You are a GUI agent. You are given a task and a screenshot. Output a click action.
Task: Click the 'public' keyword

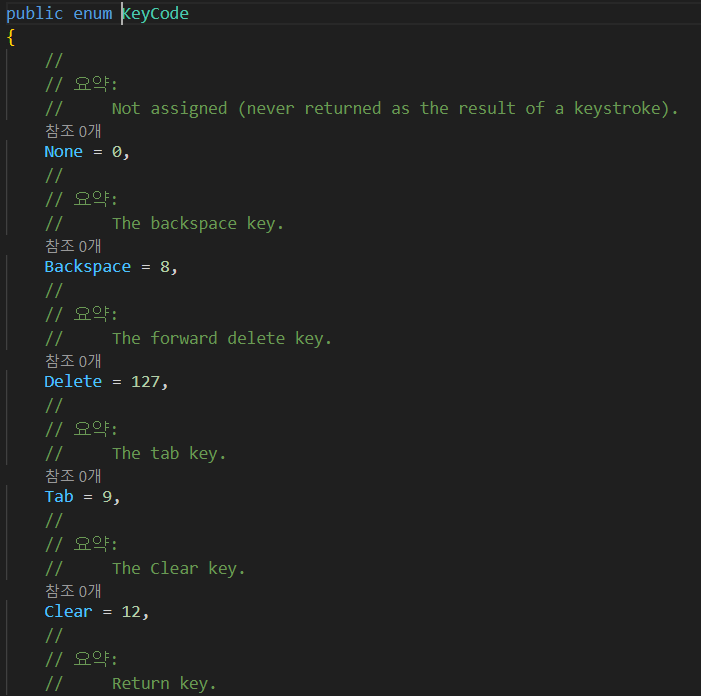(x=34, y=14)
